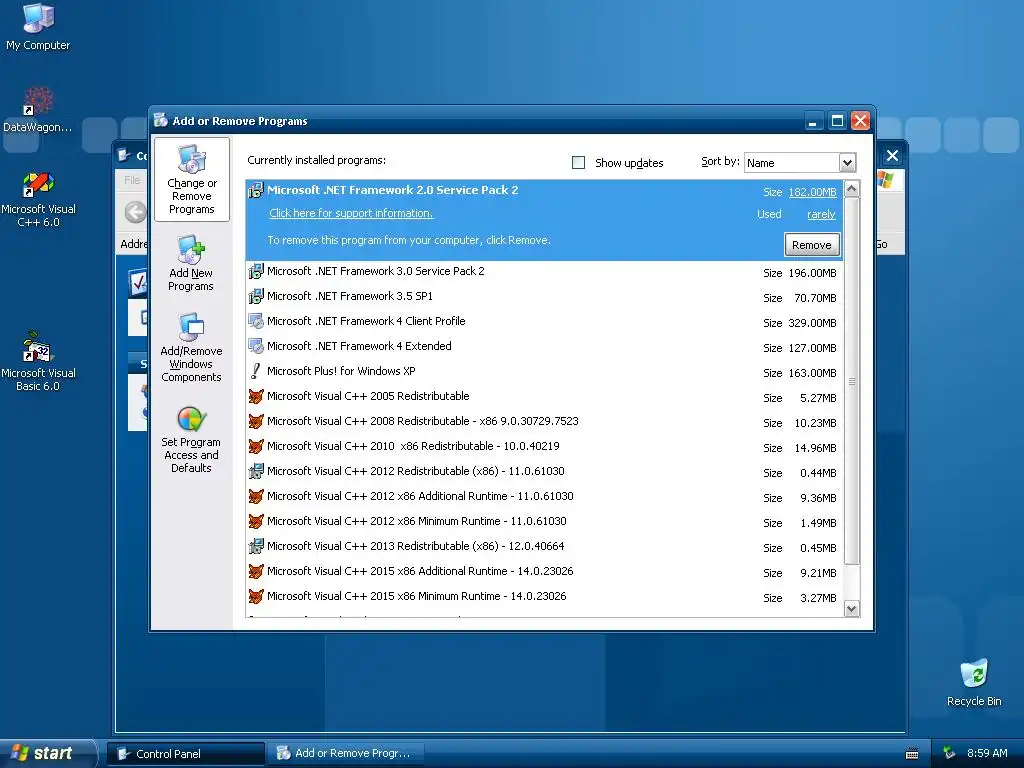
Task: Click the .NET Framework 3.0 Service Pack 2 icon
Action: tap(256, 271)
